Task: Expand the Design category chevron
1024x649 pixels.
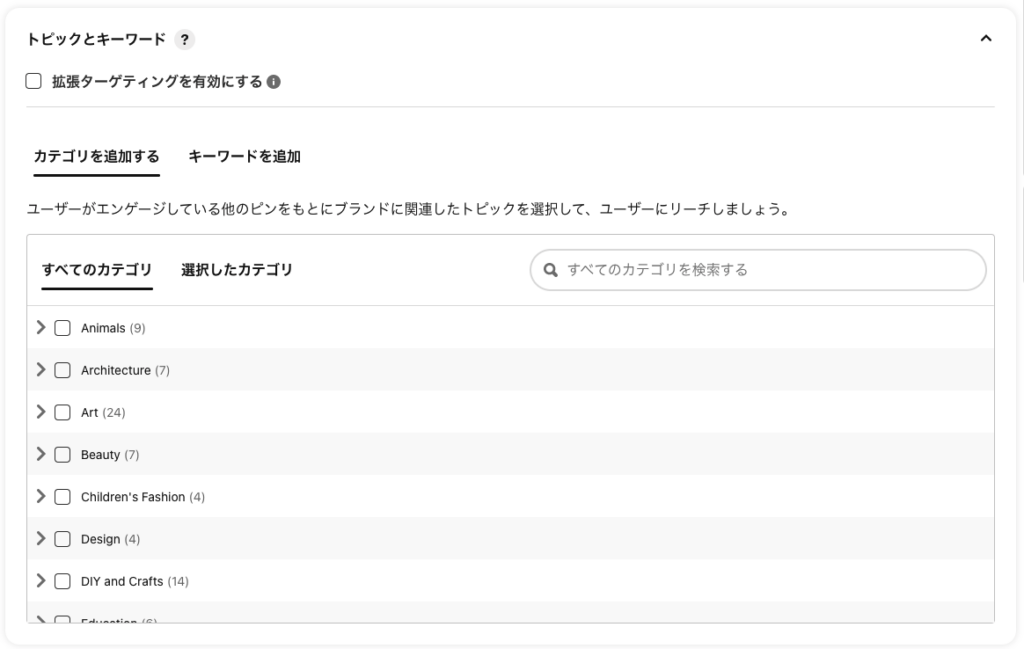Action: 40,538
